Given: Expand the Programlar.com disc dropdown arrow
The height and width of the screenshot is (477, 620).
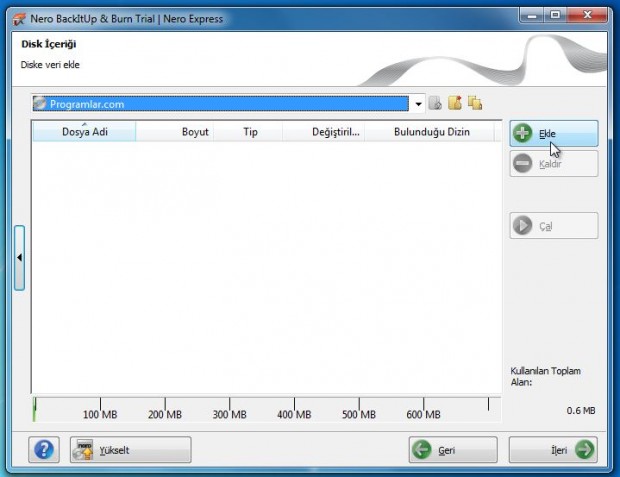Looking at the screenshot, I should [x=418, y=104].
